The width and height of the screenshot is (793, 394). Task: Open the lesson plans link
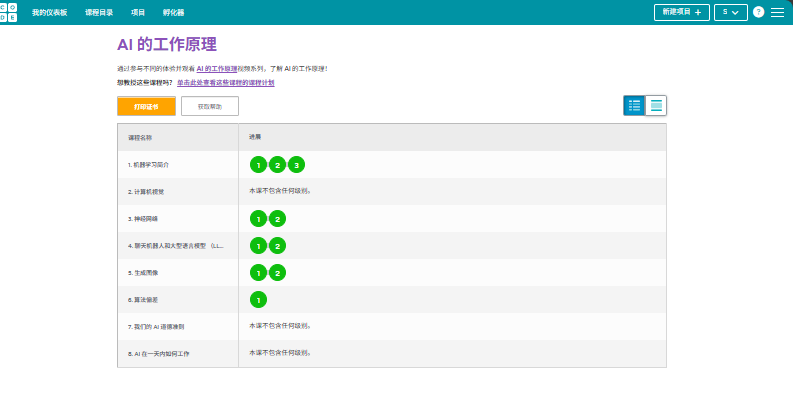coord(226,82)
